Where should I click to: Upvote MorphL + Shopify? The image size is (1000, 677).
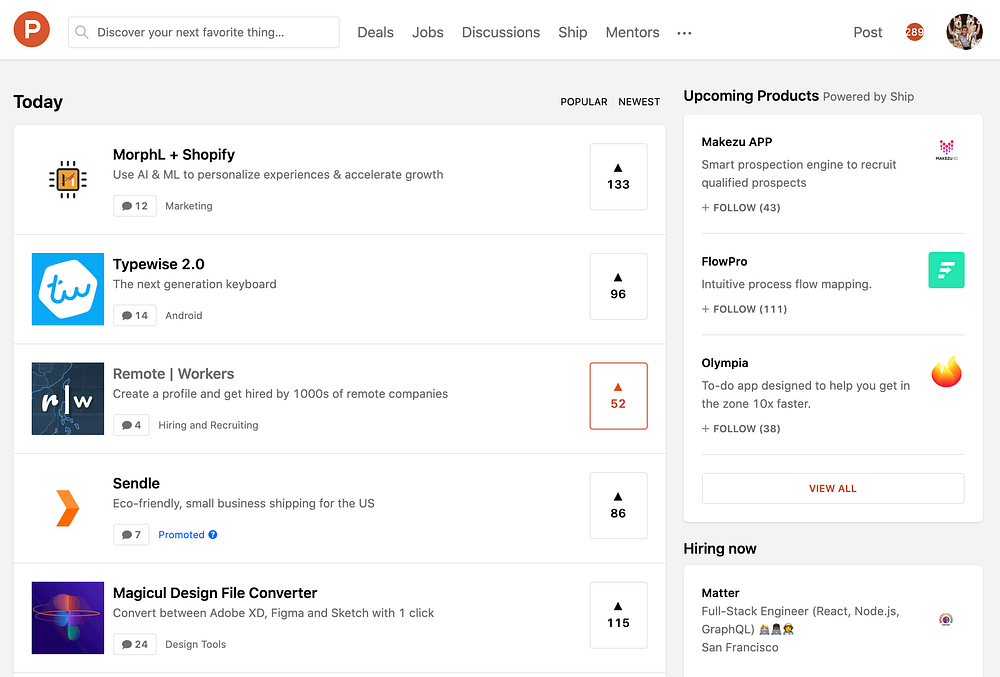(618, 177)
